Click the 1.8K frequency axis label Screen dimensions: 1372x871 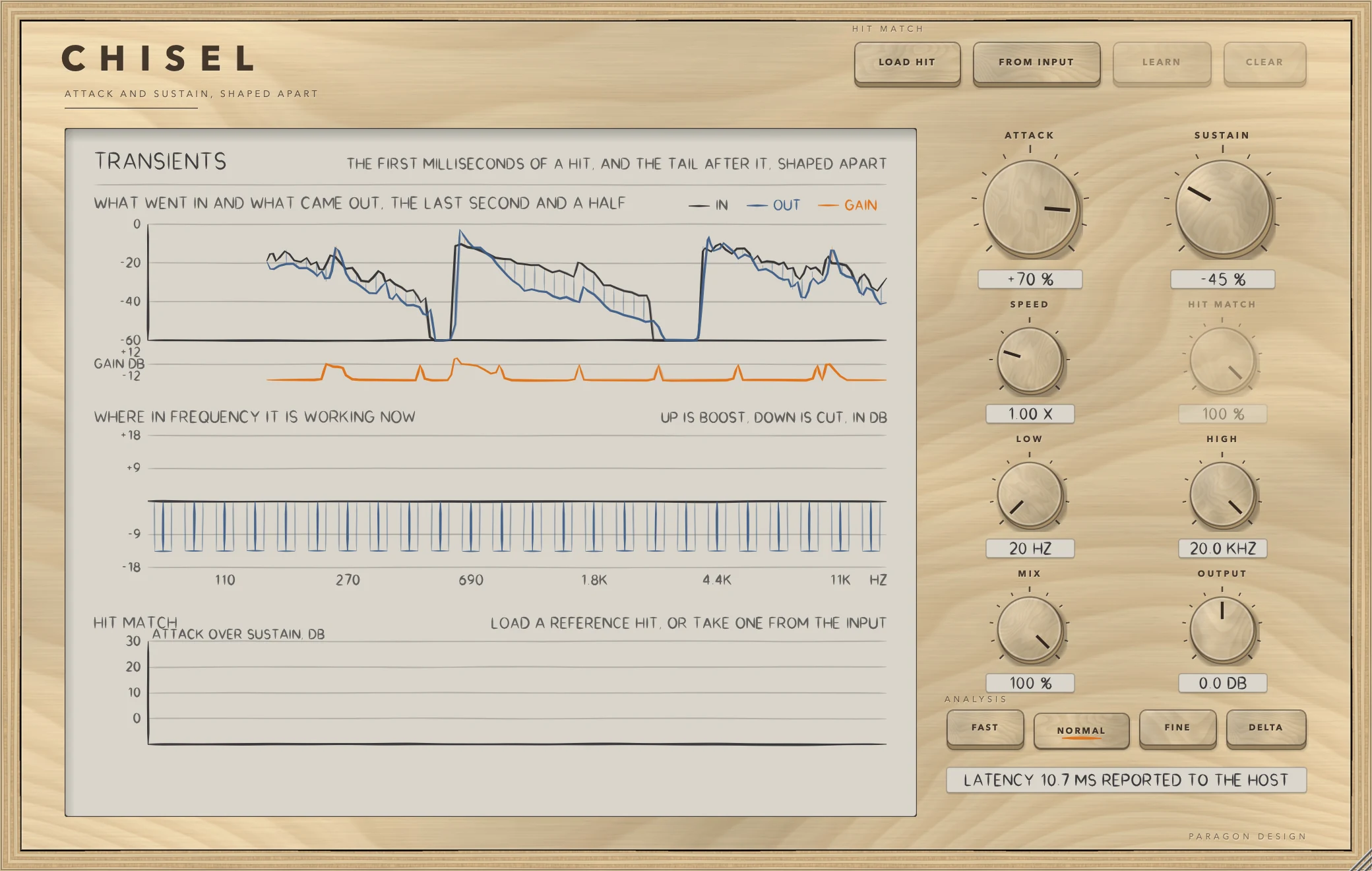coord(594,580)
